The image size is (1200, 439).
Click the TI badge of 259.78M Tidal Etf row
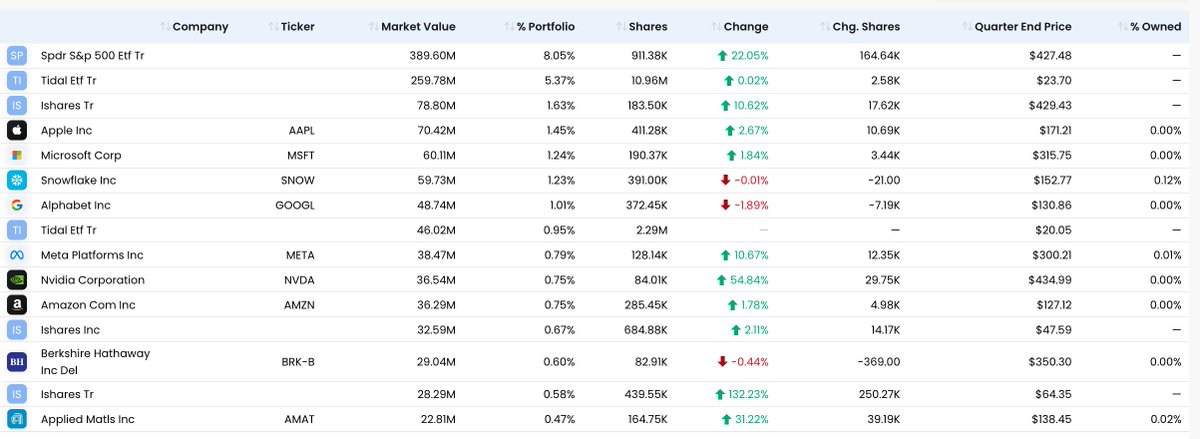(x=16, y=81)
